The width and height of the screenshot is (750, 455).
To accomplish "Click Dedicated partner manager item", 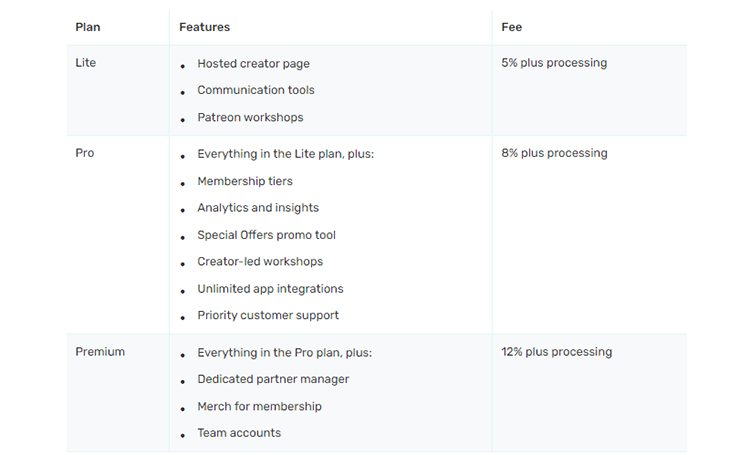I will click(273, 379).
